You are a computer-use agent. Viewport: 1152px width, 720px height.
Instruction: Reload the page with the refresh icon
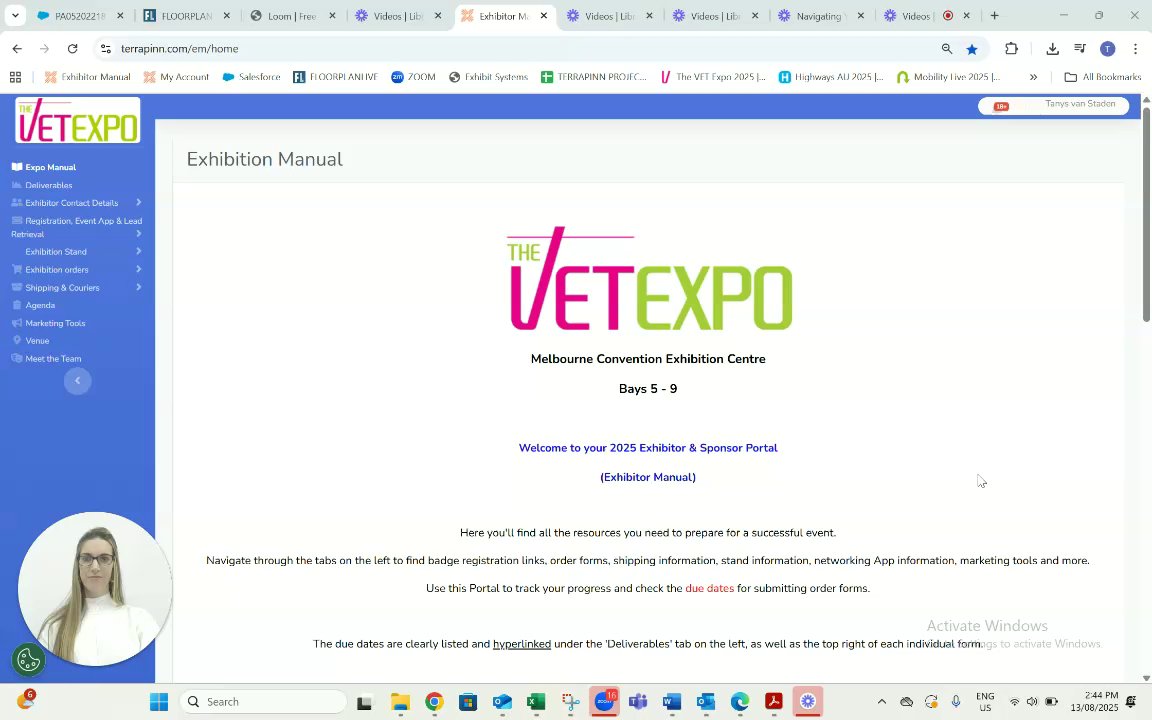click(72, 48)
